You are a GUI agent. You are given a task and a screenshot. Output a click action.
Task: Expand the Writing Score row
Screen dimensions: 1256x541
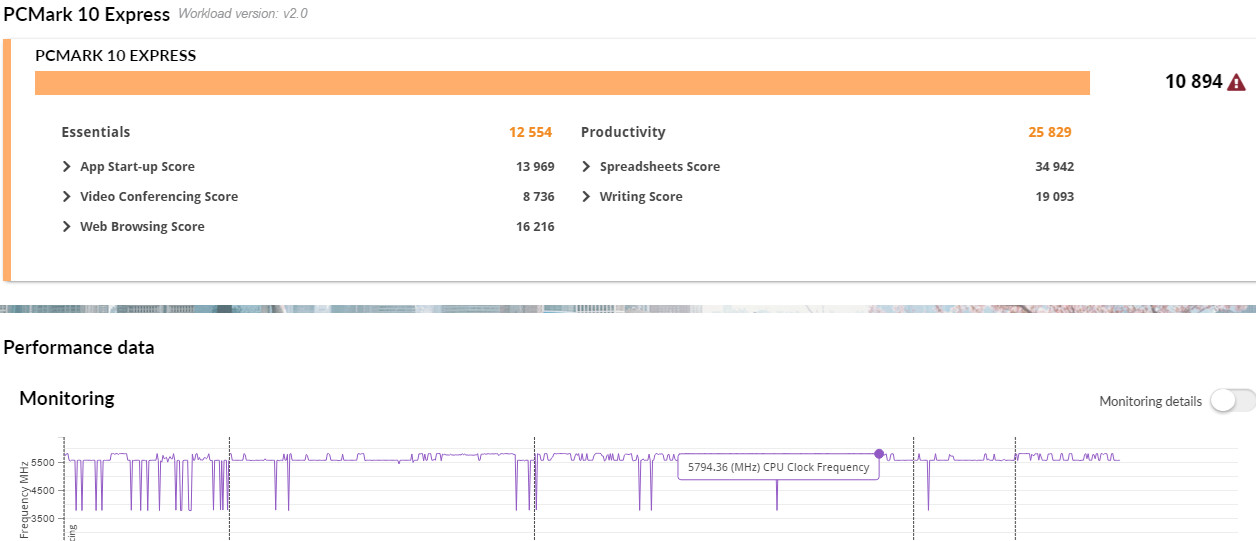586,197
